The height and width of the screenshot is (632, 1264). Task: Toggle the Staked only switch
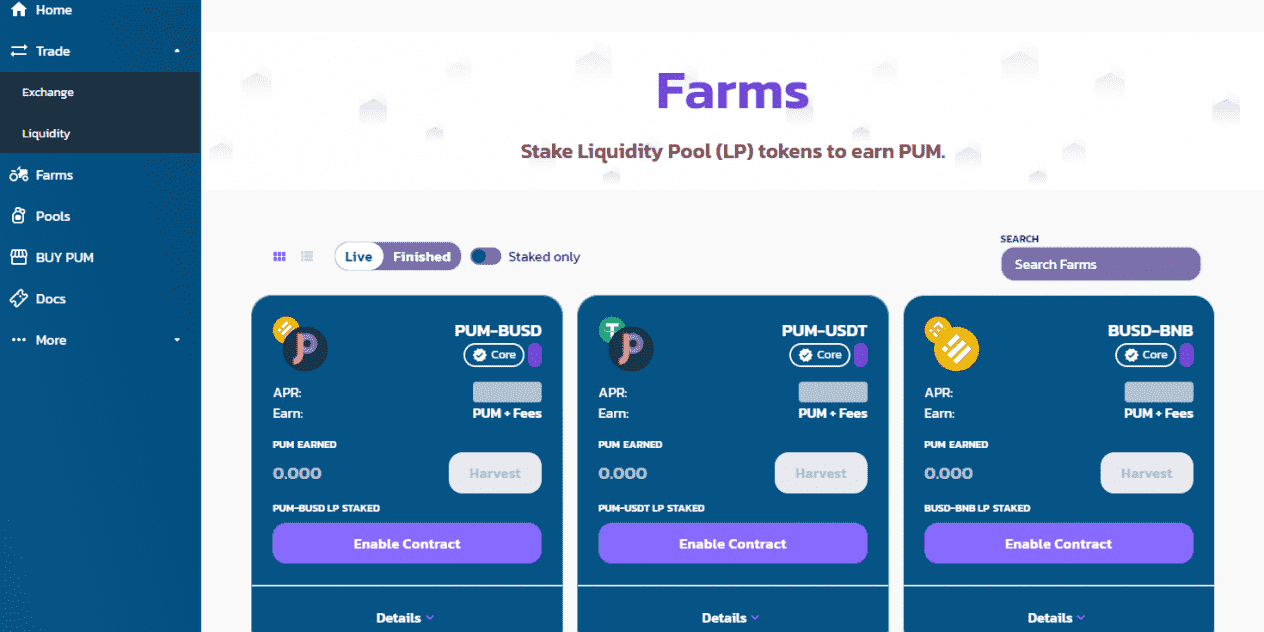(486, 257)
